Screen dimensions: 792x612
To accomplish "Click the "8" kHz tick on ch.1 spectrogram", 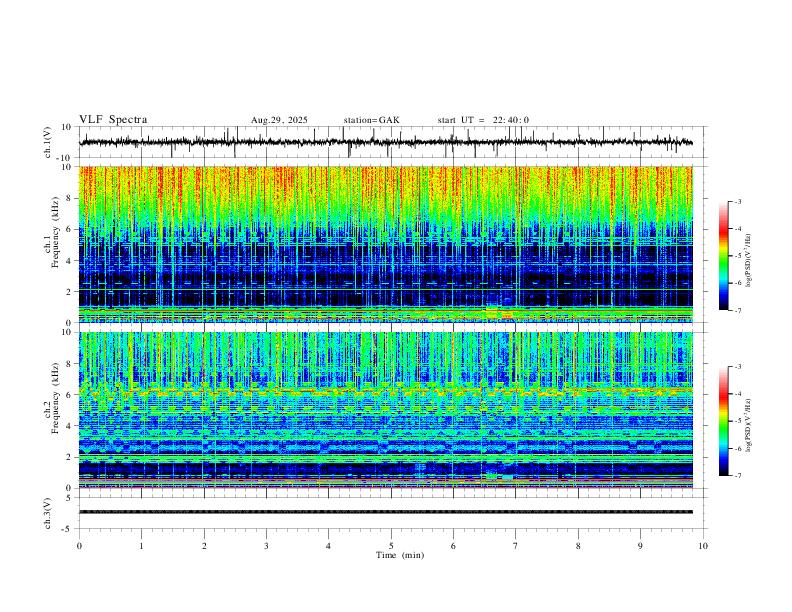I will tap(70, 198).
